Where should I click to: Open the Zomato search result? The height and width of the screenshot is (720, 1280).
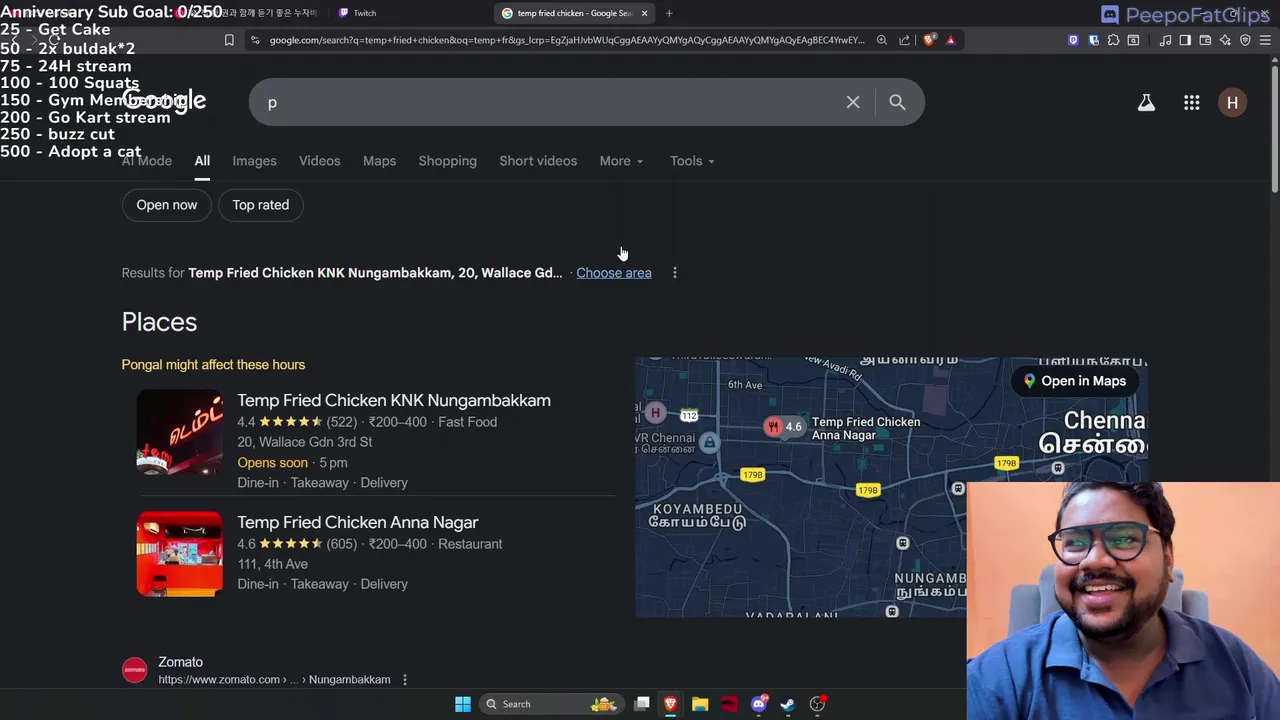click(180, 662)
